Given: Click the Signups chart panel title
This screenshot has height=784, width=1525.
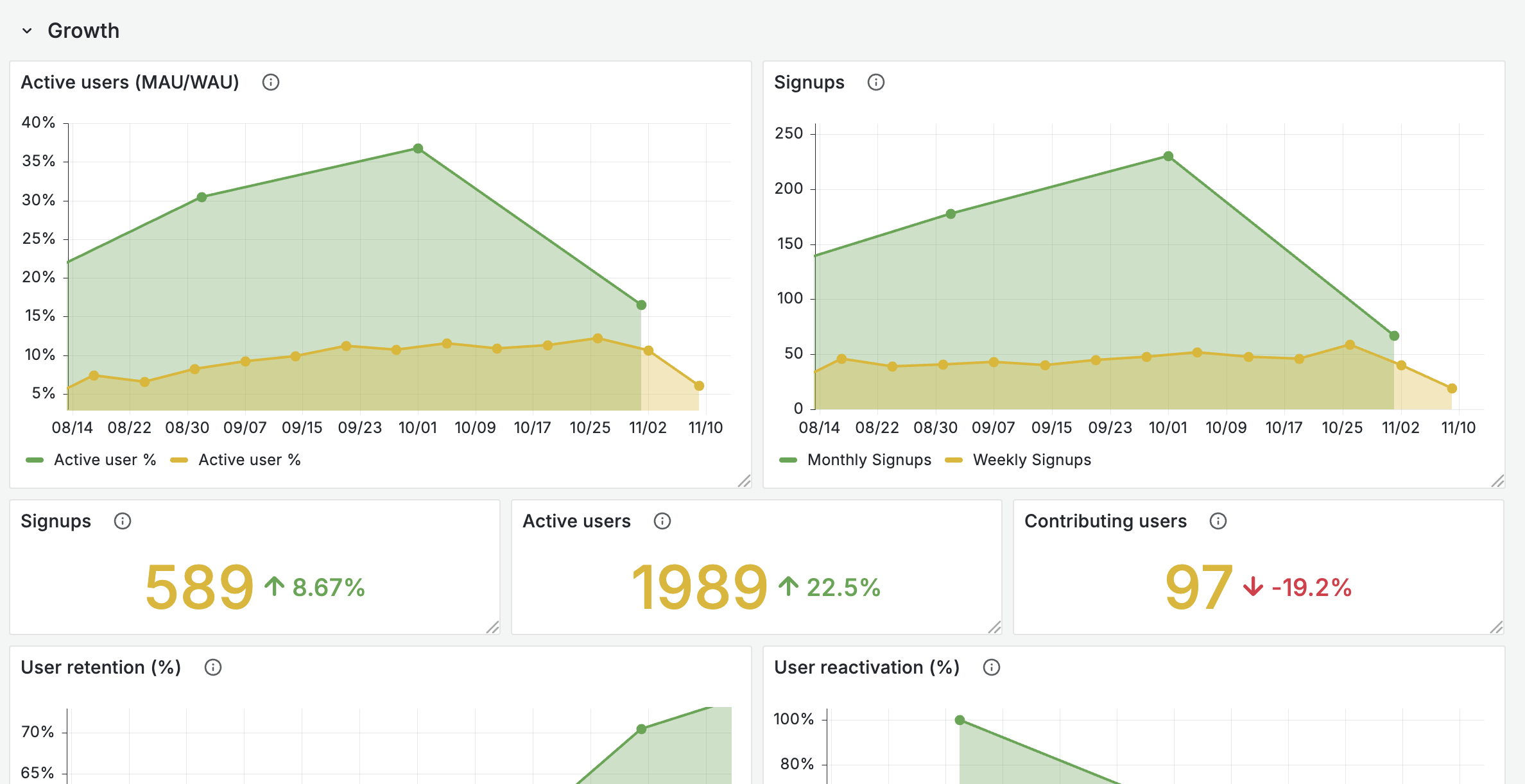Looking at the screenshot, I should (809, 82).
